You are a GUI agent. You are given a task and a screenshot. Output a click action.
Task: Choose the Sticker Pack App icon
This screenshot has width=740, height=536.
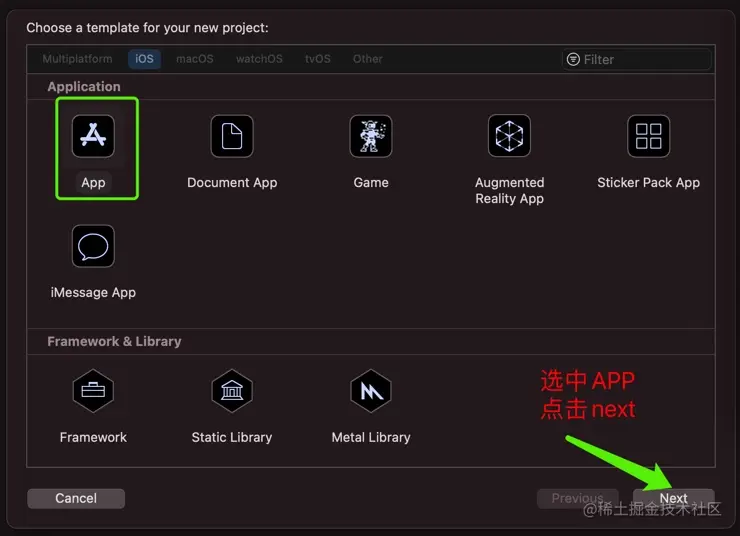[x=648, y=136]
